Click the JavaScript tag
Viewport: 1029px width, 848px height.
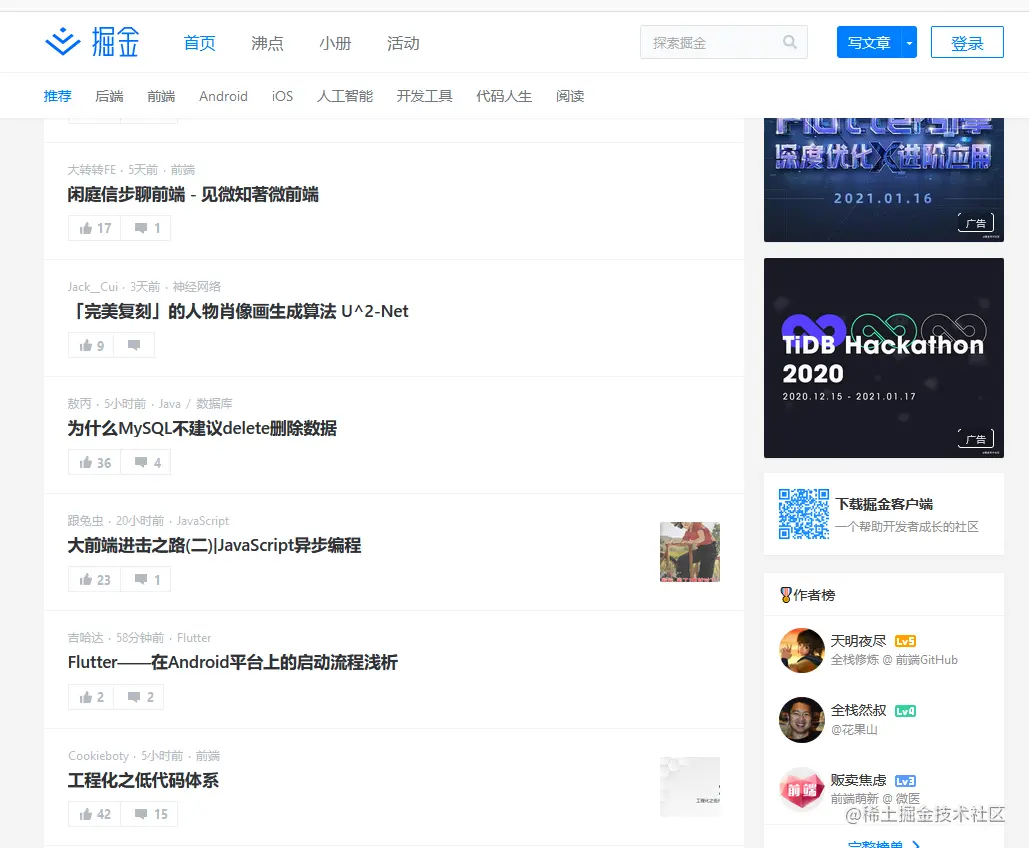coord(203,521)
